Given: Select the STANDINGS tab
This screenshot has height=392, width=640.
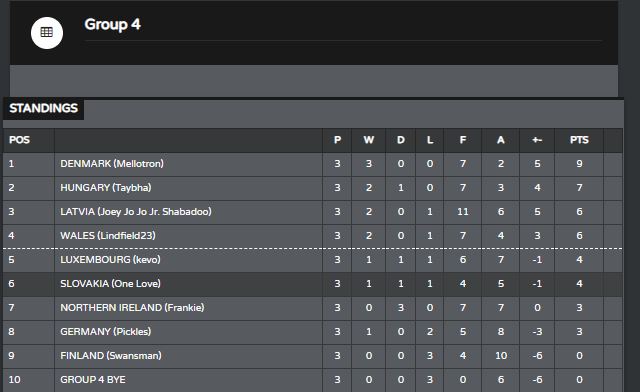Looking at the screenshot, I should [43, 108].
